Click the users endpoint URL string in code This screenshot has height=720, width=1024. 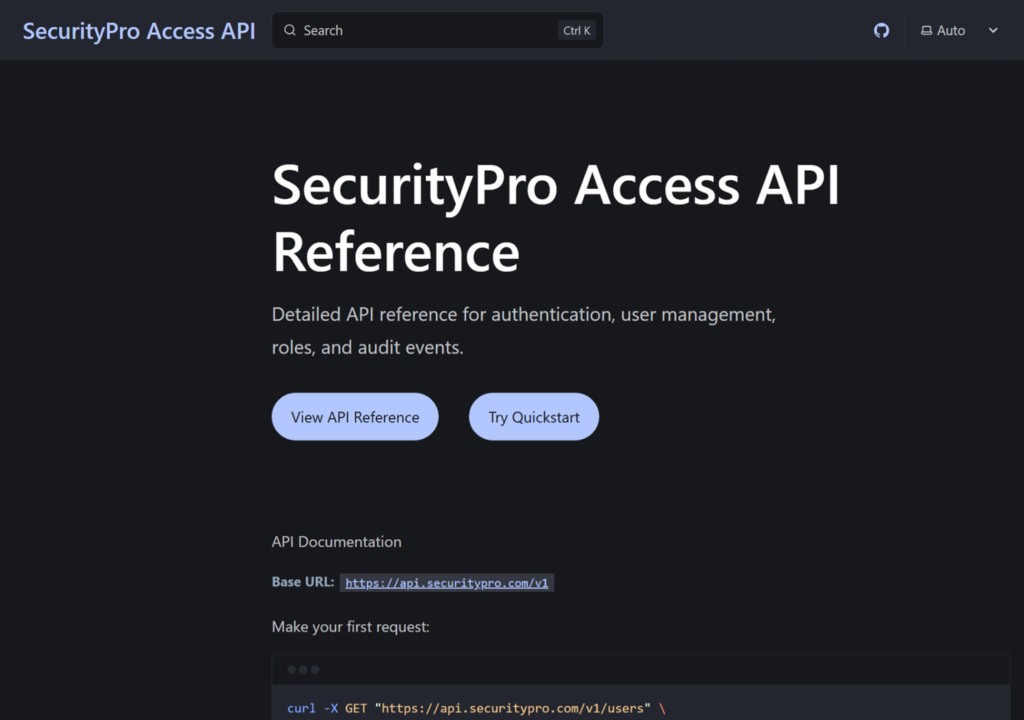point(512,709)
